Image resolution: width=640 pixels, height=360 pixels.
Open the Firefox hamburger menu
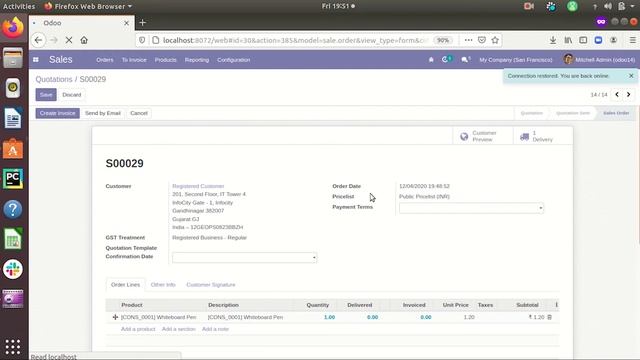[x=632, y=40]
